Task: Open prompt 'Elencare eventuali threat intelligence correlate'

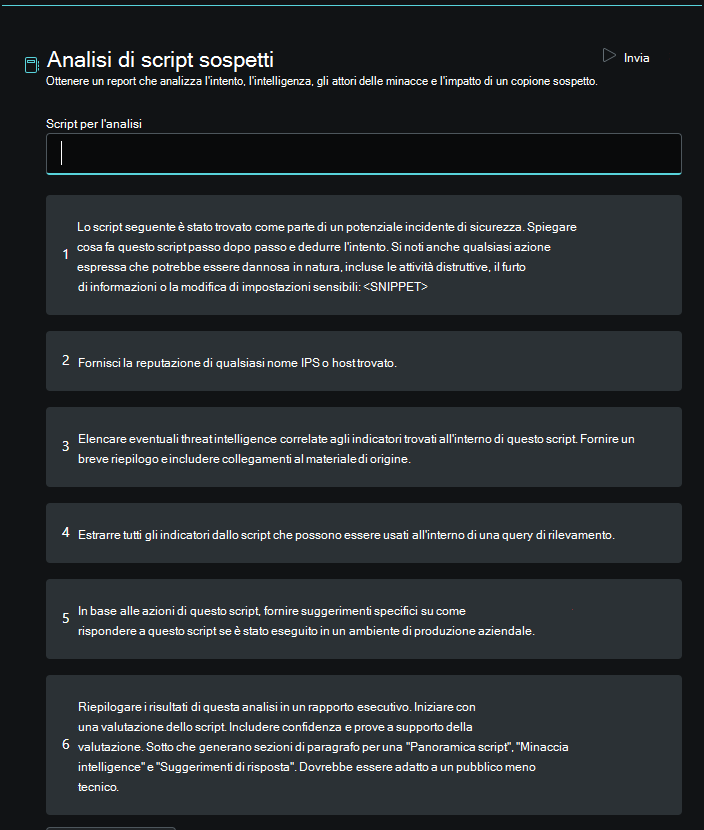Action: (x=364, y=447)
